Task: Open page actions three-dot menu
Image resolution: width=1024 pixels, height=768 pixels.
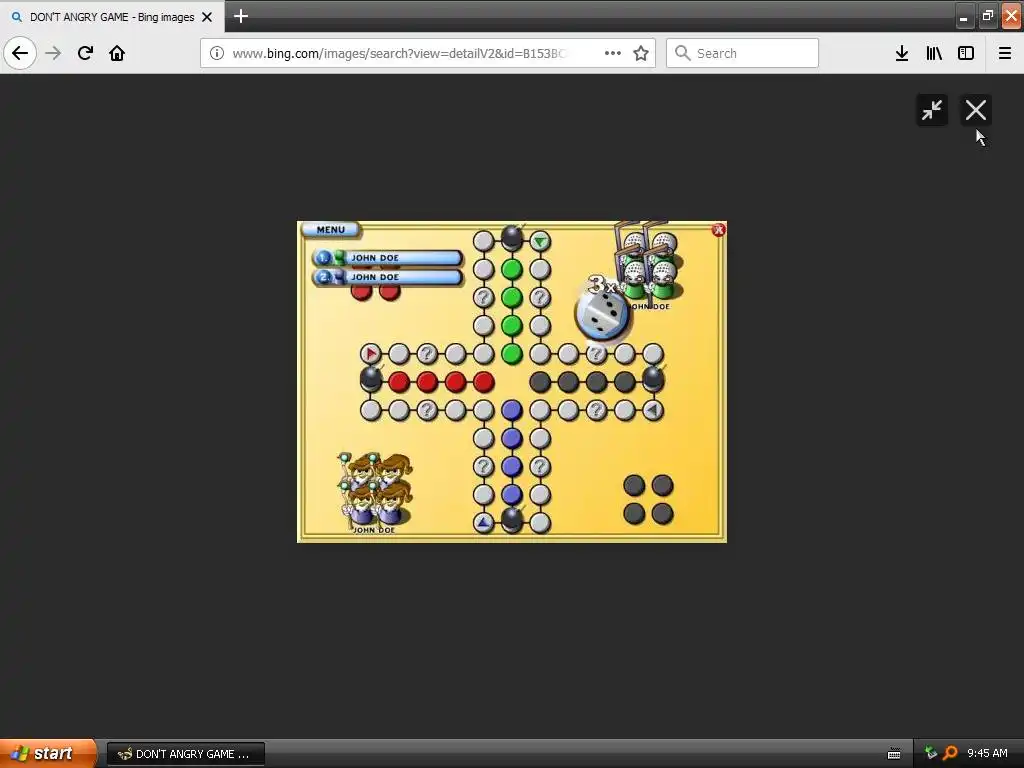Action: [x=613, y=53]
